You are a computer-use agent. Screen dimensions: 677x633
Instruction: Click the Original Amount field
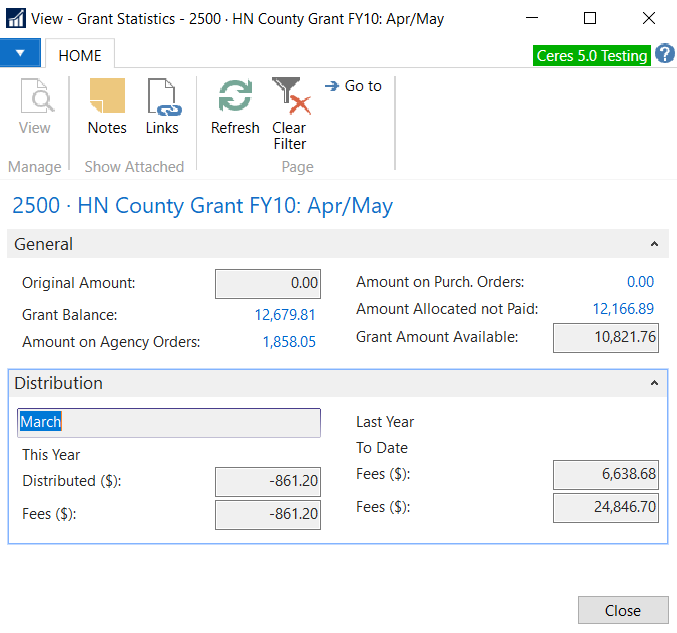267,283
